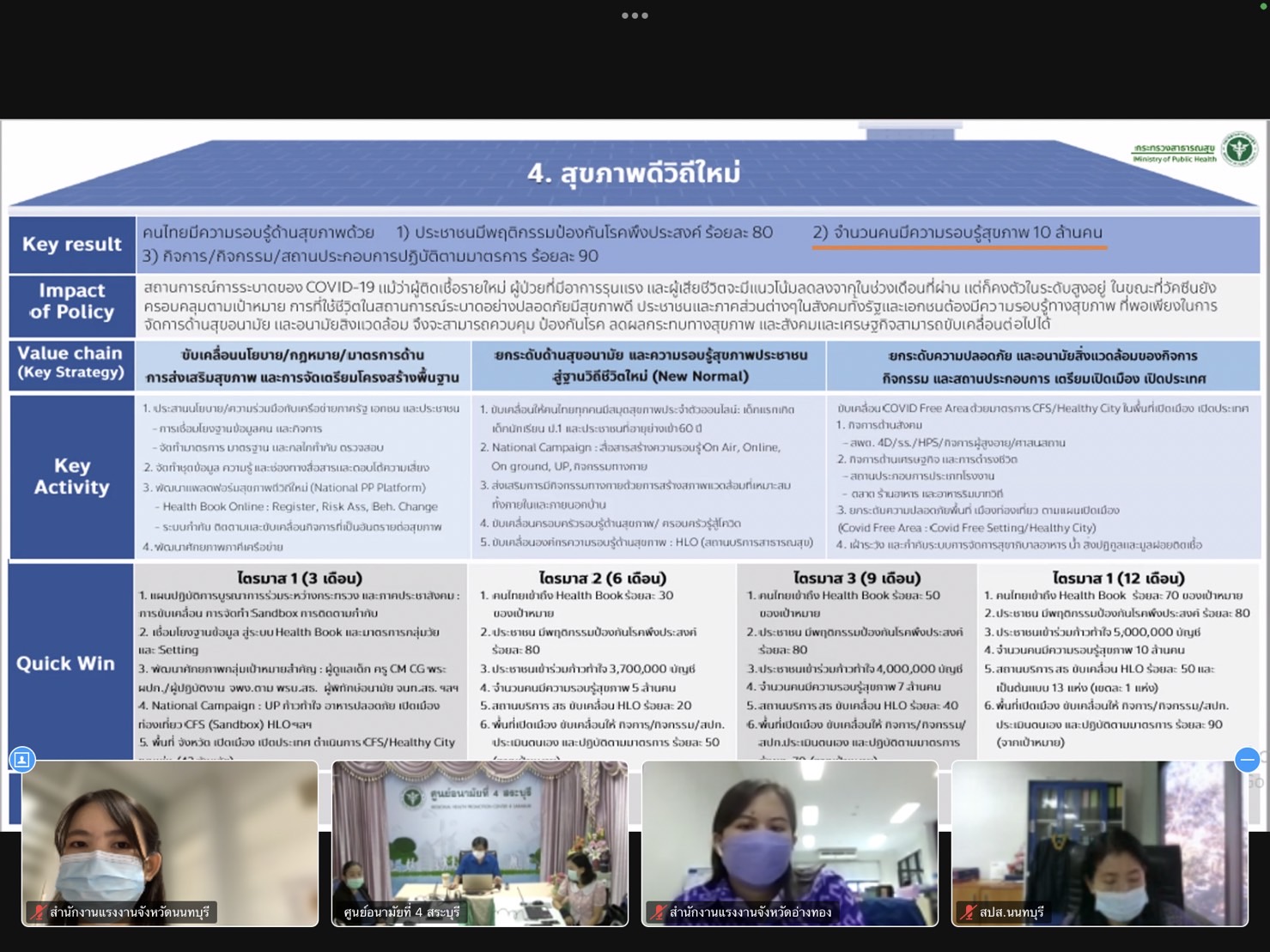The width and height of the screenshot is (1270, 952).
Task: Tap the green status indicator dot
Action: click(x=1263, y=6)
